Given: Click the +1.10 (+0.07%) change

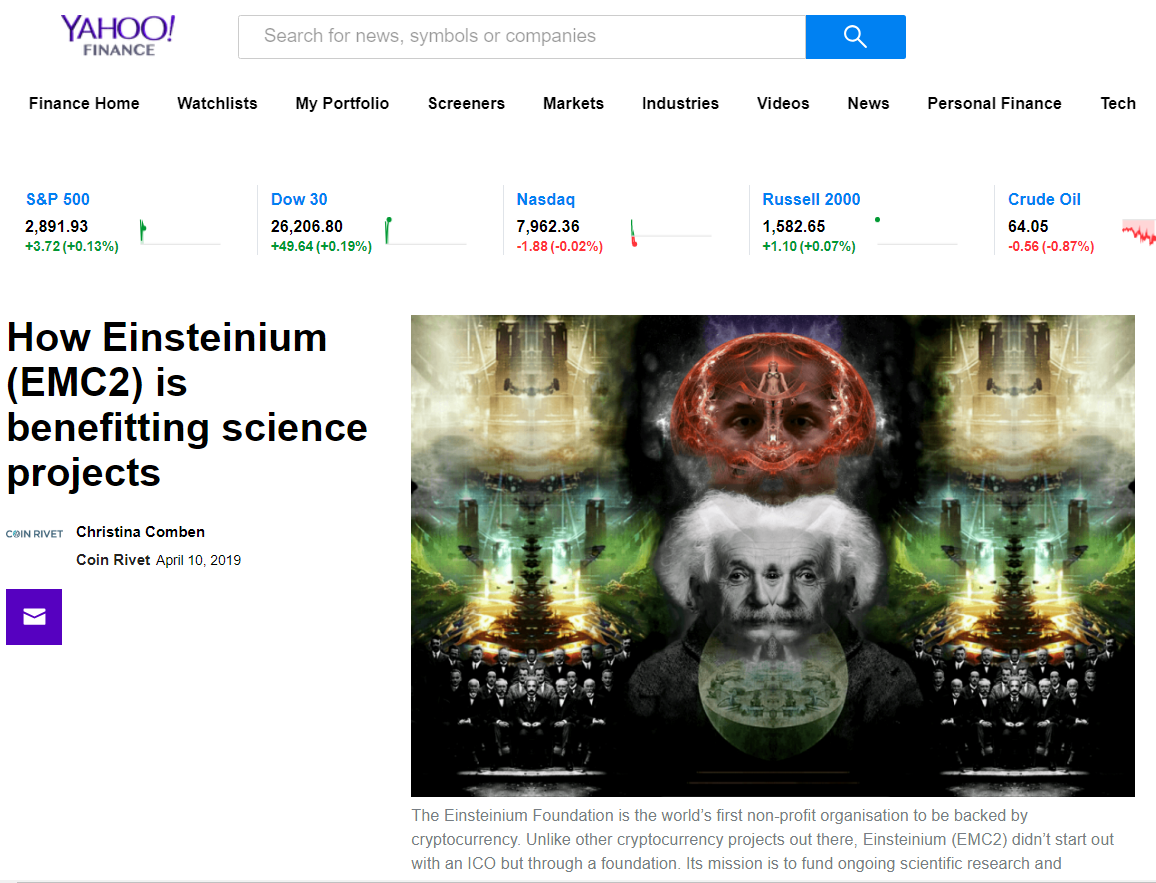Looking at the screenshot, I should point(809,246).
